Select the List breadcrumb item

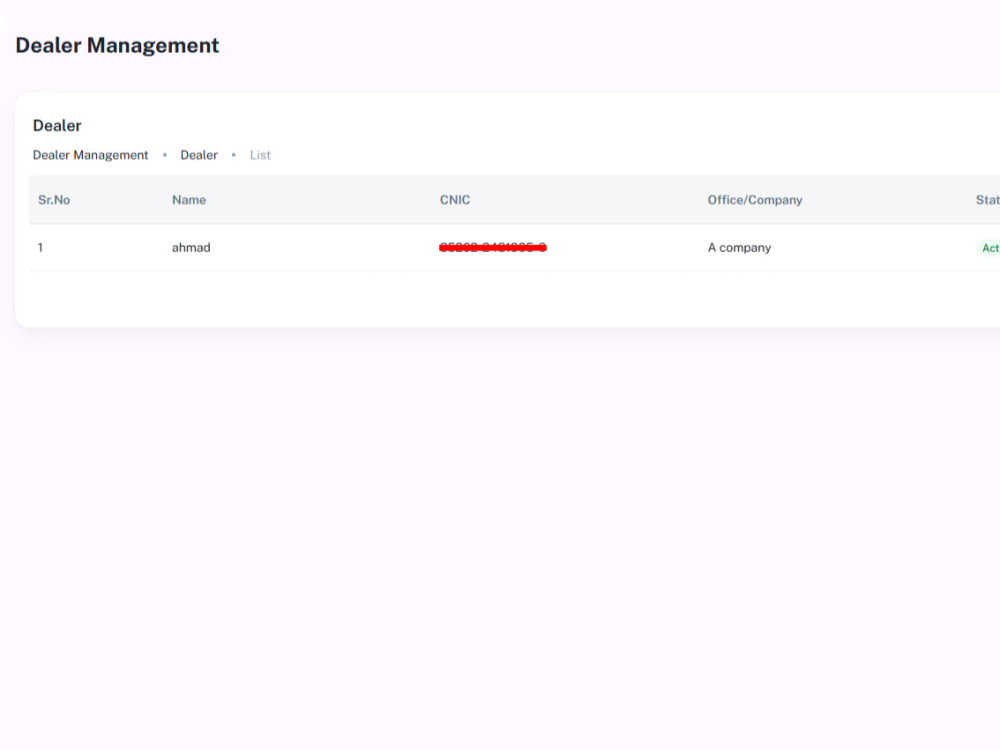click(x=260, y=155)
